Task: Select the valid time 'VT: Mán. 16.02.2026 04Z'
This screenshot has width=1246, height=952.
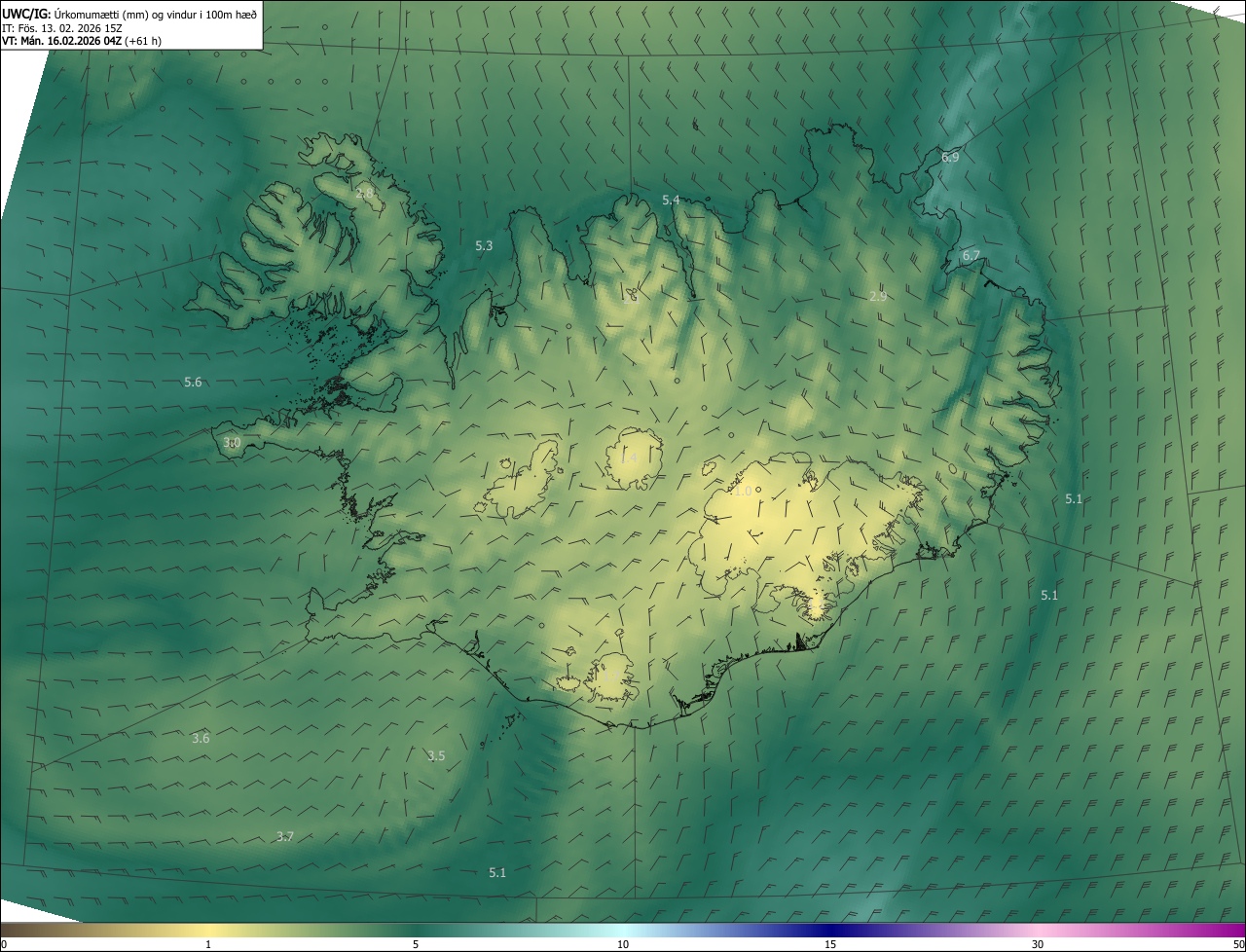Action: tap(61, 41)
